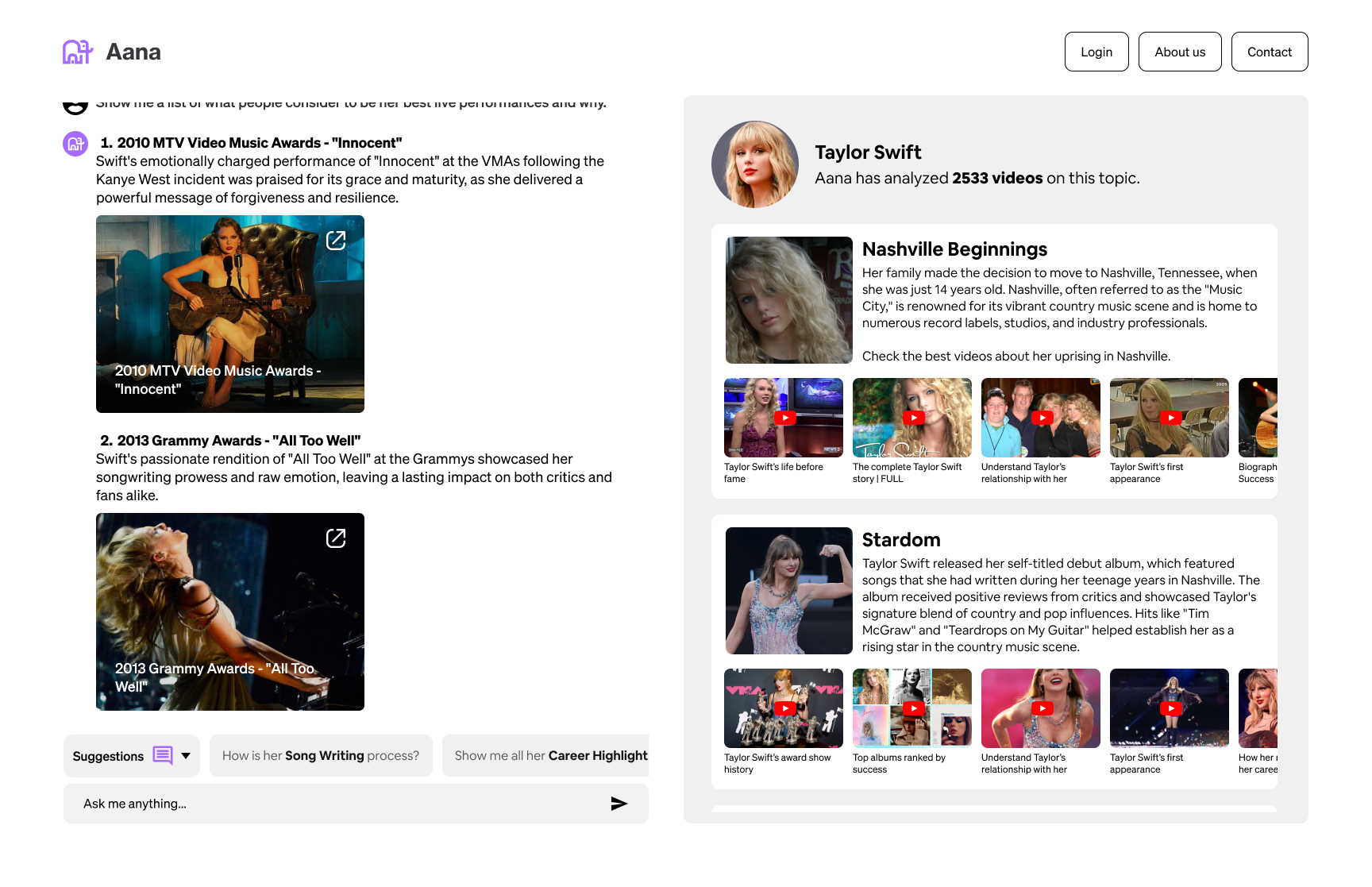1372x887 pixels.
Task: Play Nashville 'Taylor Swift's first appearance' video
Action: coord(1170,418)
